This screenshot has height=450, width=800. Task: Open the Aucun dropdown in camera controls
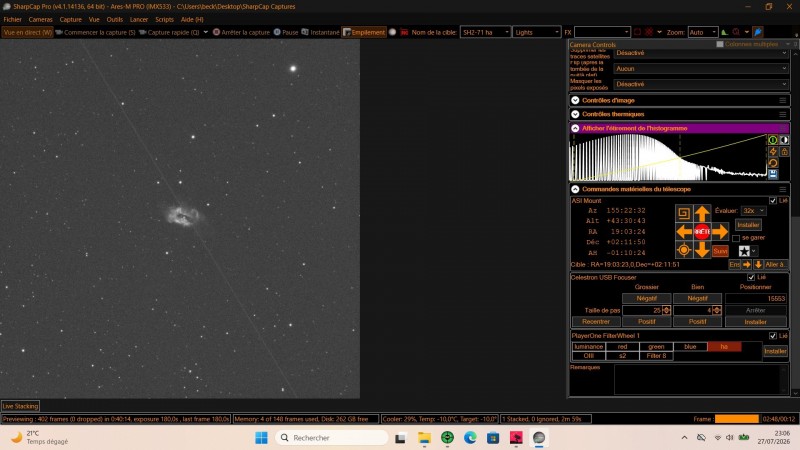click(701, 68)
